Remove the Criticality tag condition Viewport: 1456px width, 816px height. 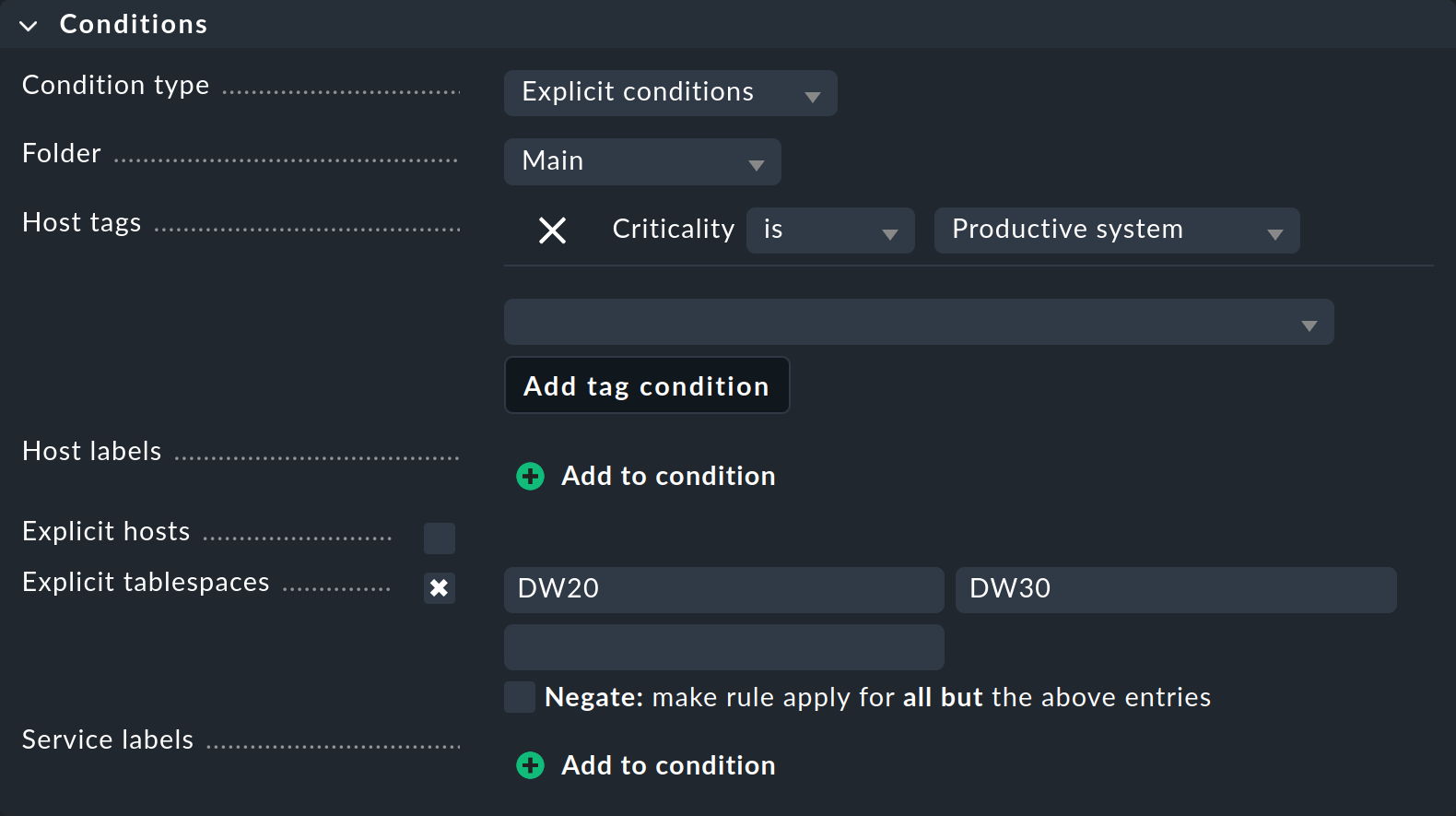coord(552,230)
